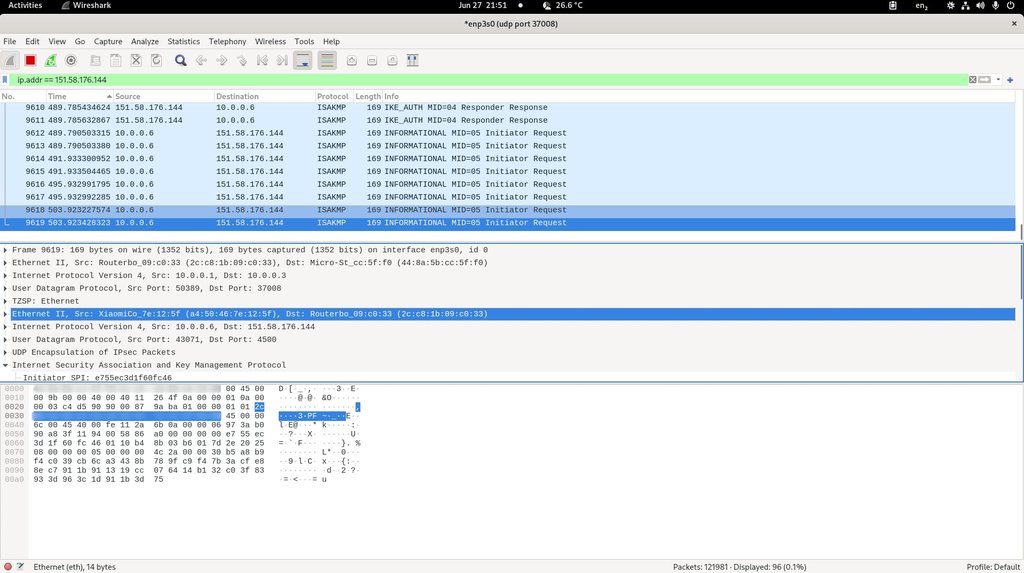Open the Statistics menu
This screenshot has height=573, width=1024.
tap(183, 42)
